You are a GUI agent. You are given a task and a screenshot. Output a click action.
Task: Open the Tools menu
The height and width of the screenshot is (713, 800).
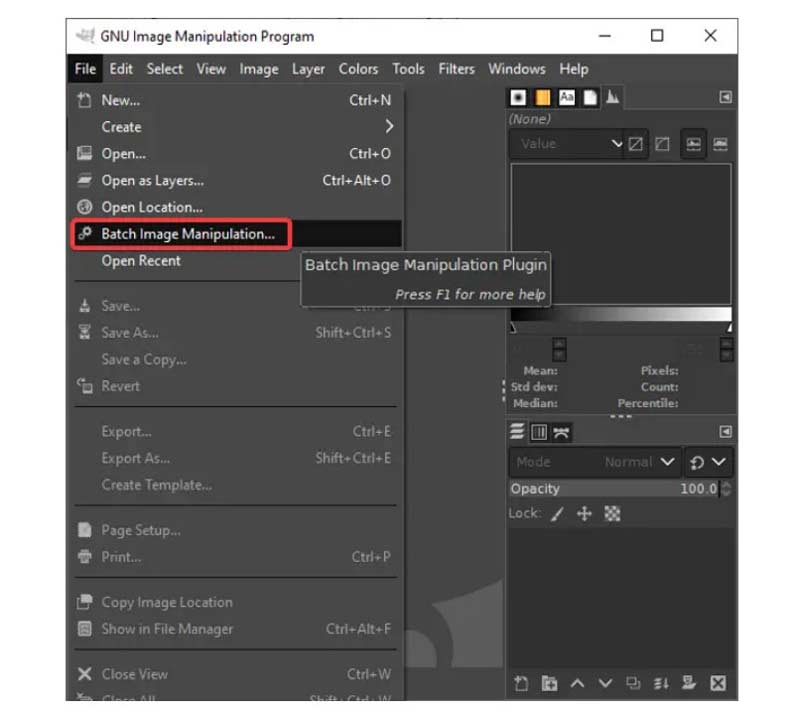point(408,69)
